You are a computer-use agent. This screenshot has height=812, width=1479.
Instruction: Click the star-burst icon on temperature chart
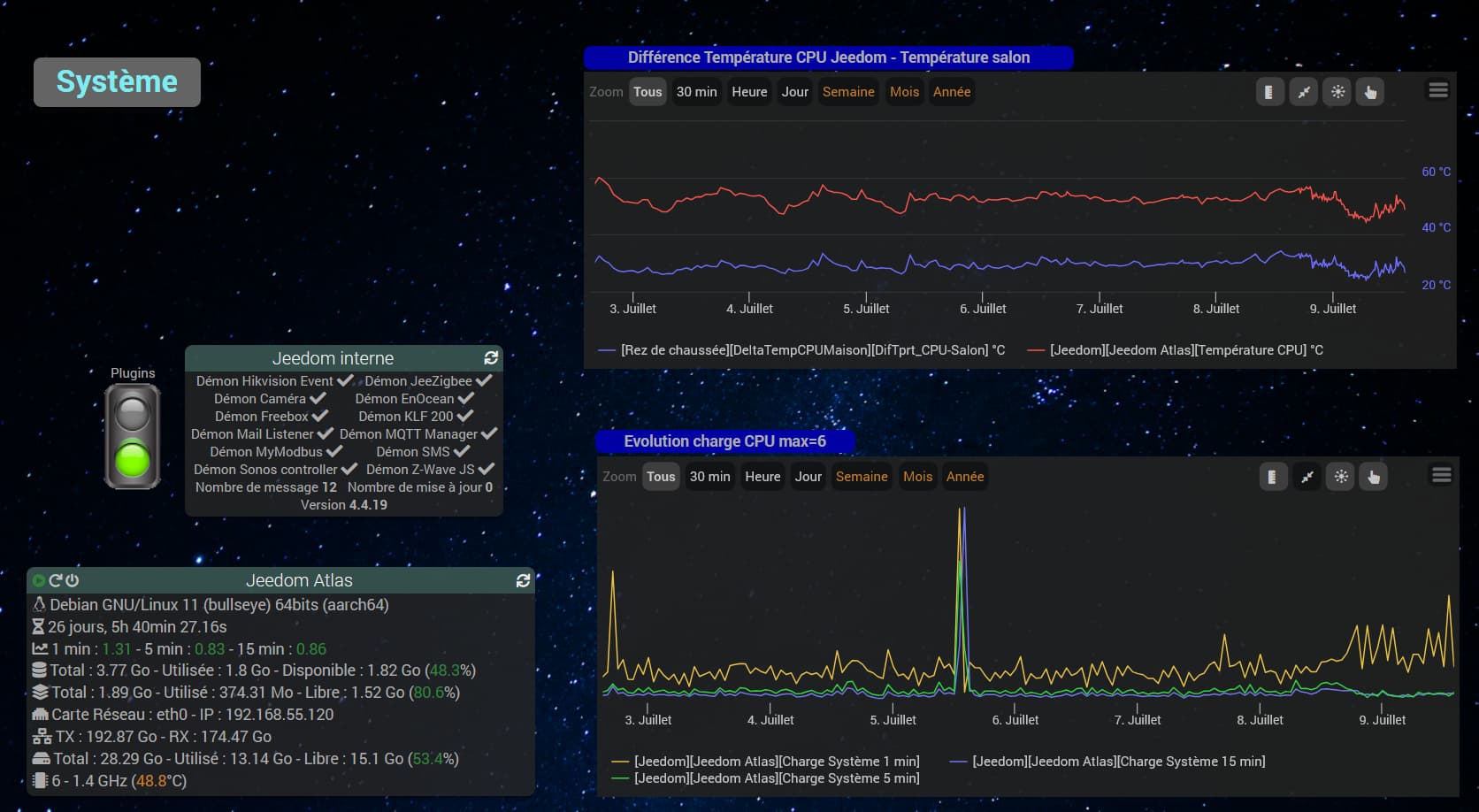pos(1337,92)
